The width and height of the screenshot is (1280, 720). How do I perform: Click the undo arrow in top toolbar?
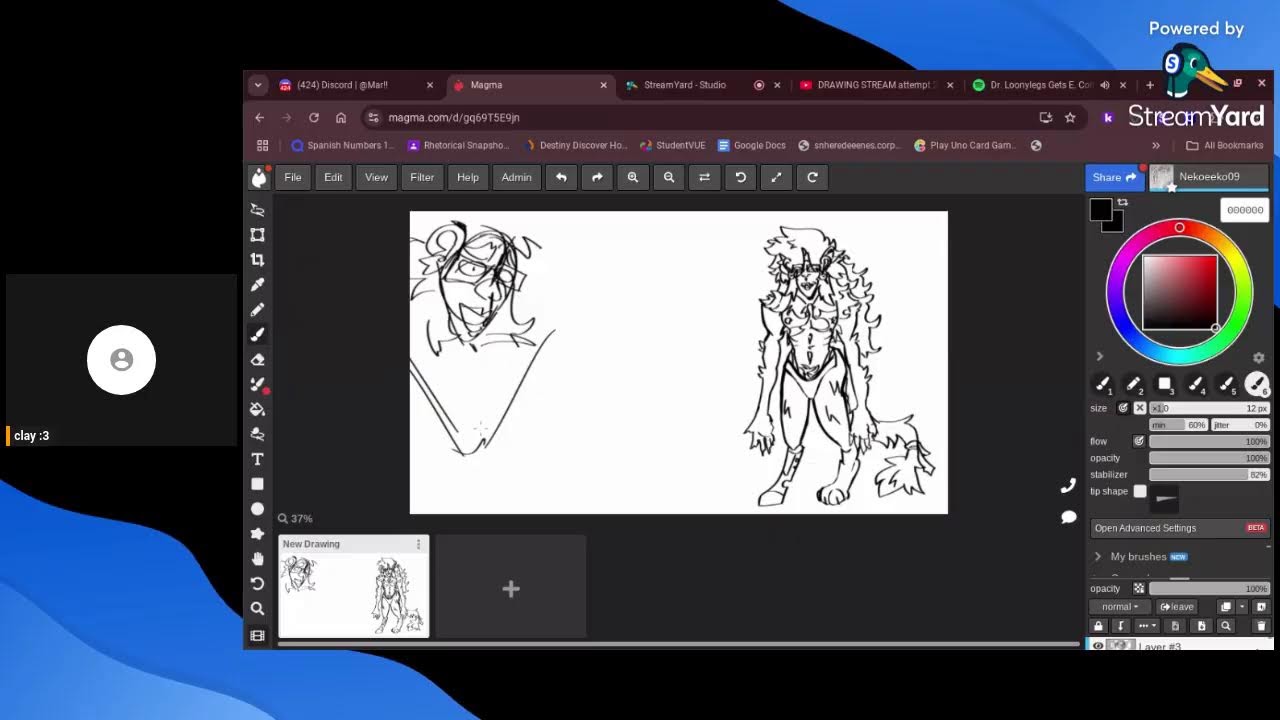pos(561,177)
